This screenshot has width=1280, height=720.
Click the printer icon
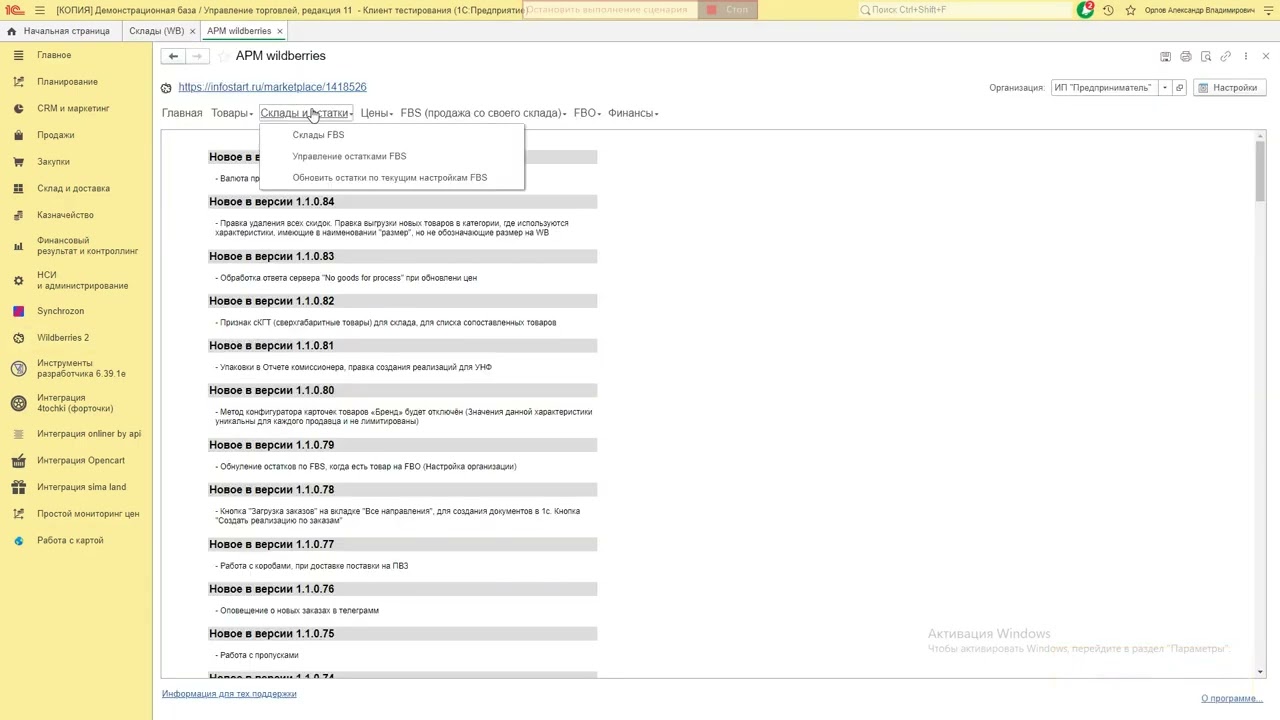click(1186, 56)
